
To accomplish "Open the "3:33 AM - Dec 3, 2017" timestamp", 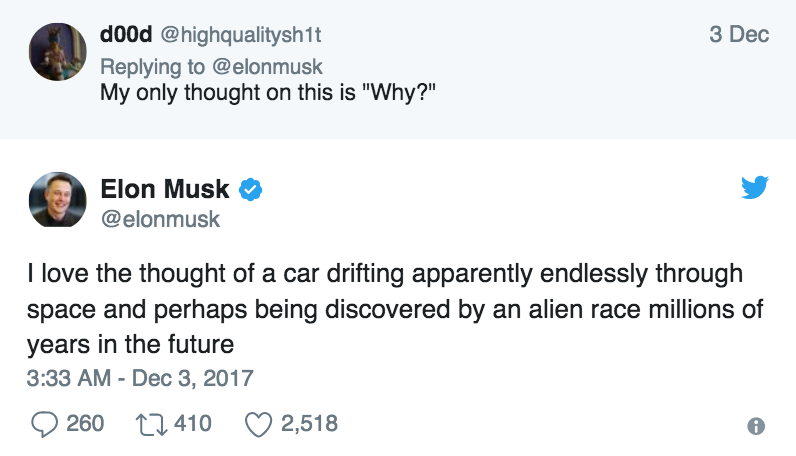I will coord(140,379).
